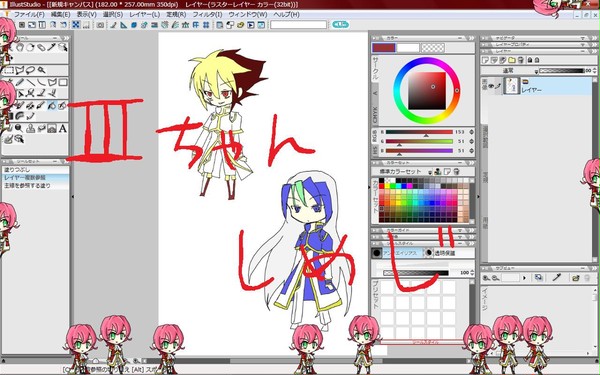This screenshot has width=600, height=375.
Task: Select the rectangular marquee selection tool
Action: click(9, 70)
